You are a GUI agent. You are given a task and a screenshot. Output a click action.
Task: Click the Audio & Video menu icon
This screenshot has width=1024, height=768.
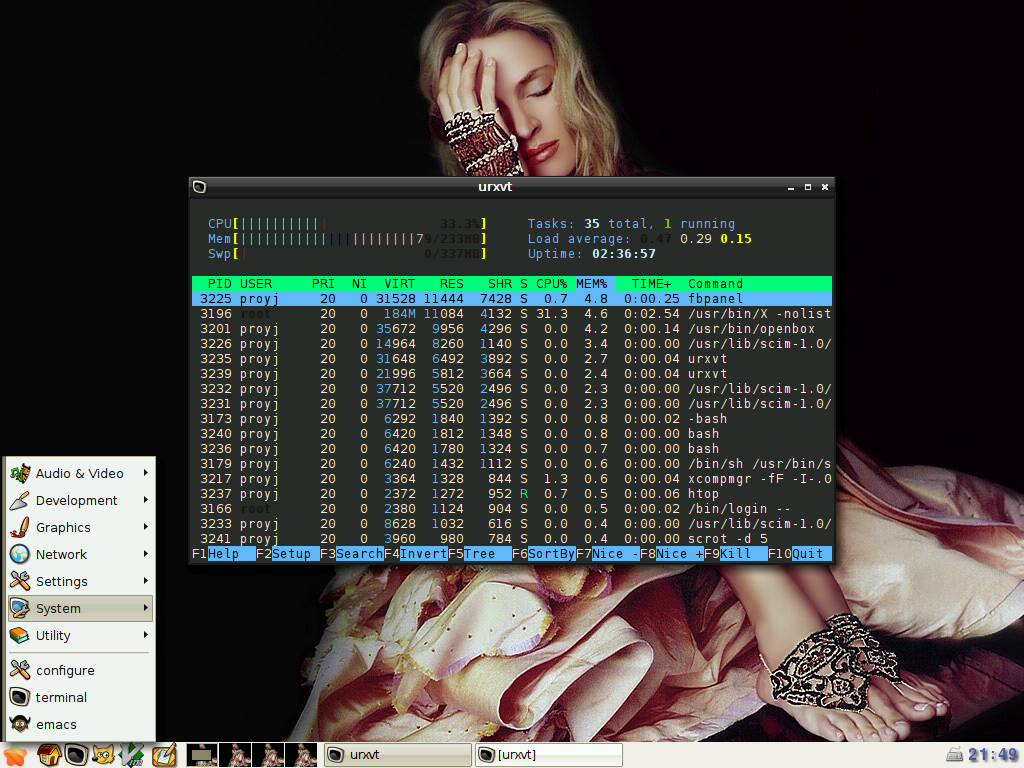tap(20, 473)
